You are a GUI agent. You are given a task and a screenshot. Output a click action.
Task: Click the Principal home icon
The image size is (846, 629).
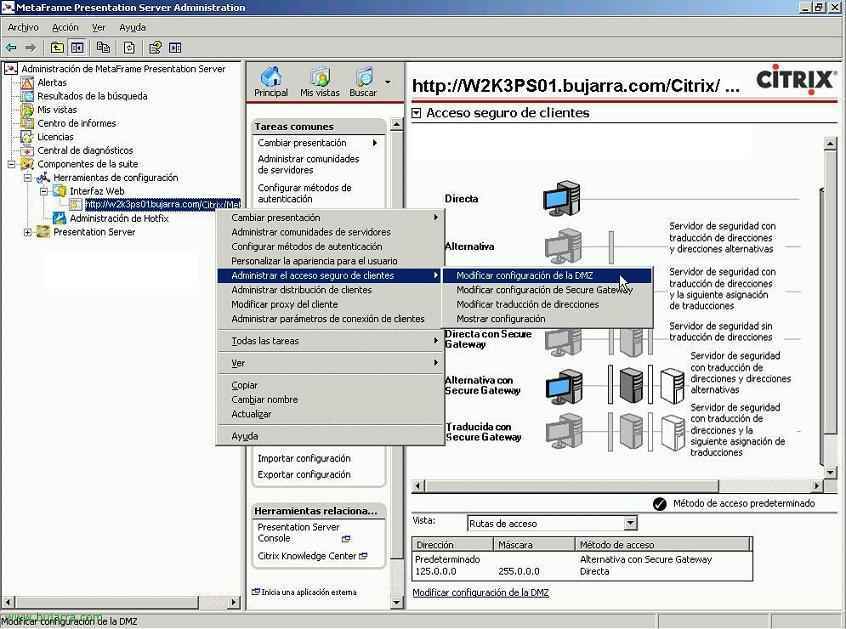tap(271, 77)
